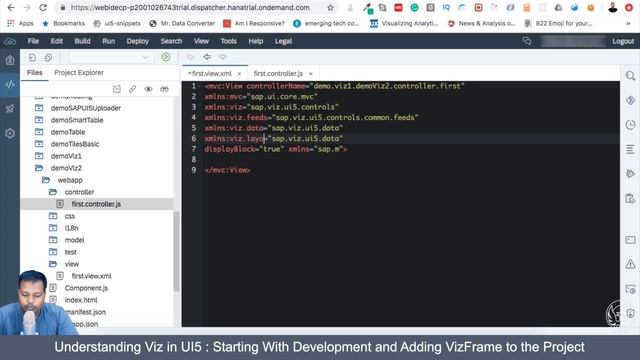Expand the test folder

(x=53, y=252)
